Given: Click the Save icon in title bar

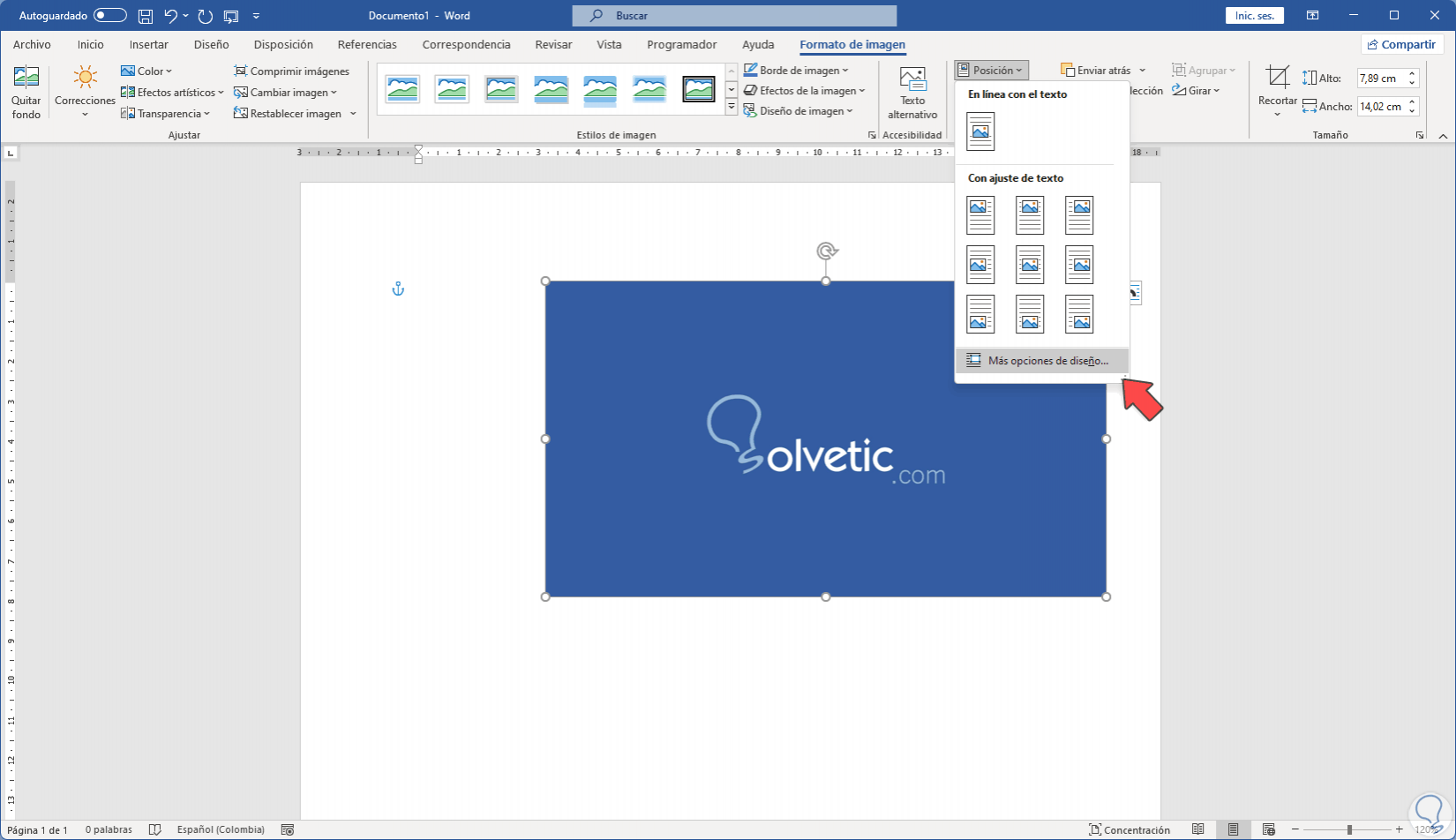Looking at the screenshot, I should (x=146, y=16).
